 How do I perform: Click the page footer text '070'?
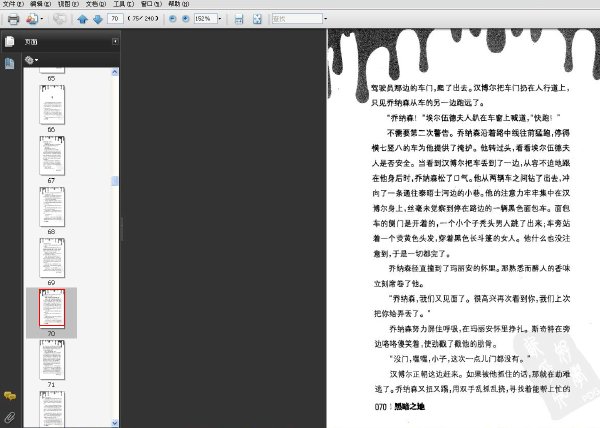coord(380,407)
